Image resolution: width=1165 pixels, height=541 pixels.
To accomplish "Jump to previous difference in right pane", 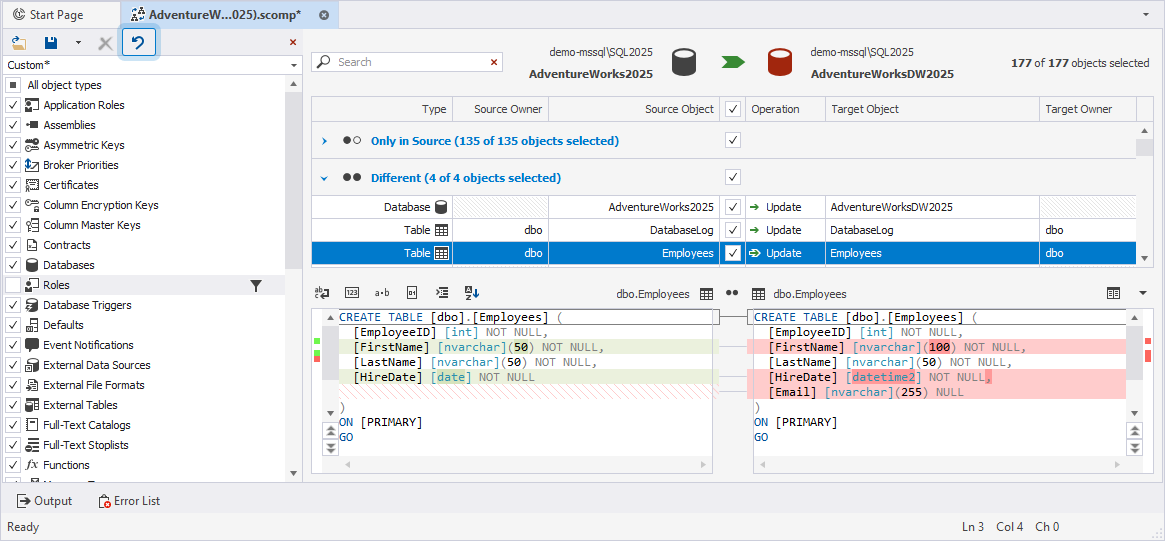I will pos(1133,430).
